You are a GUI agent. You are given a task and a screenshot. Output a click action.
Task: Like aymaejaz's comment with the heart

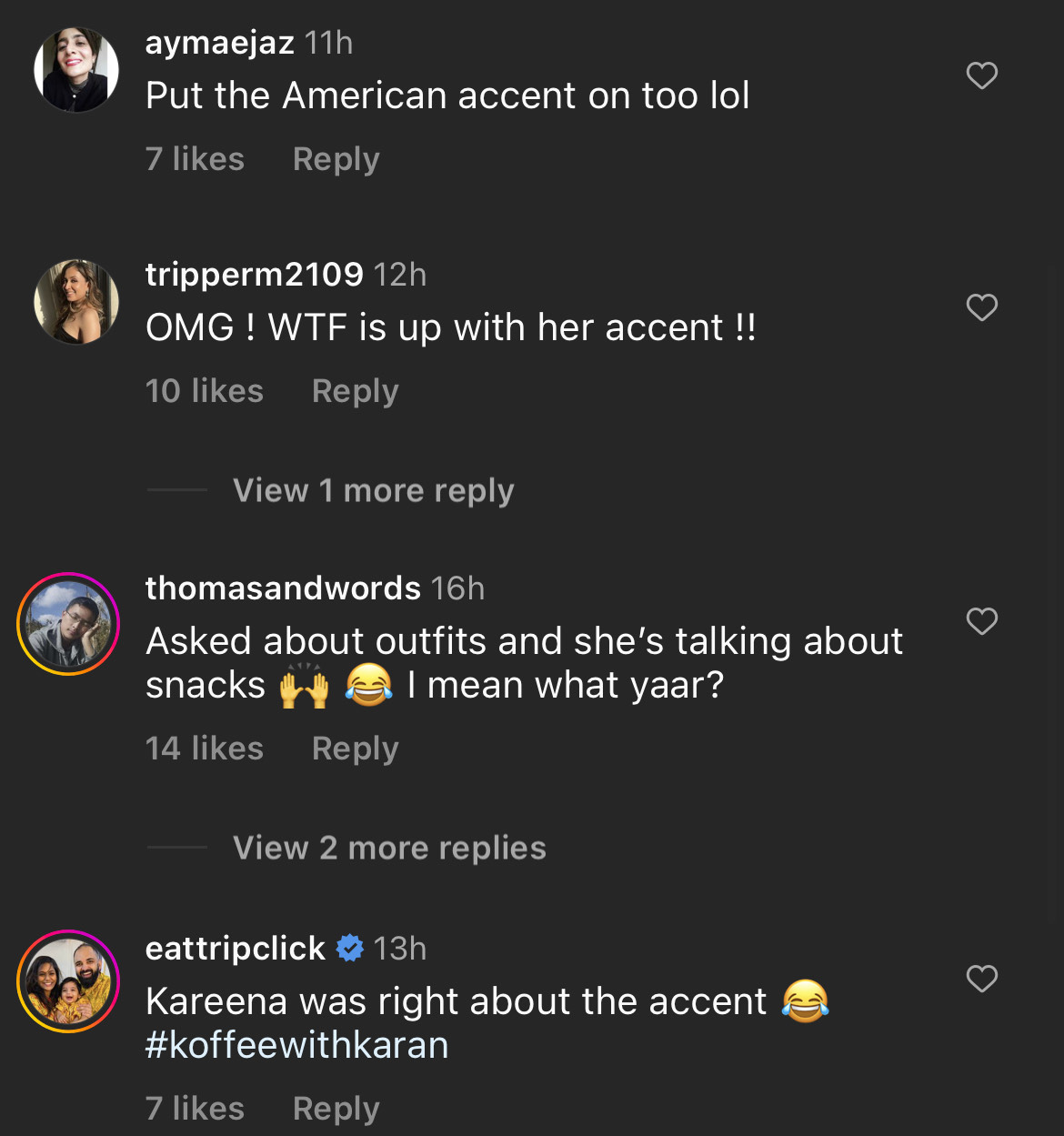coord(981,75)
